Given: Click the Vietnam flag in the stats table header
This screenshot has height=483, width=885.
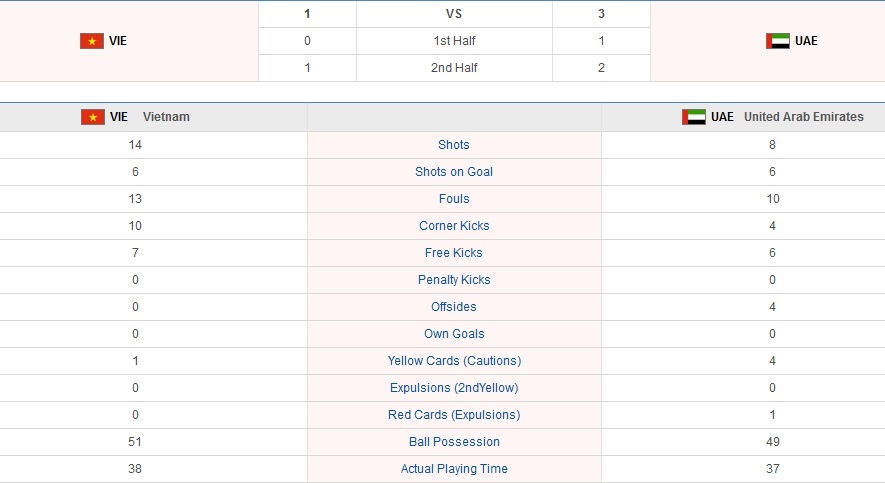Looking at the screenshot, I should [93, 117].
